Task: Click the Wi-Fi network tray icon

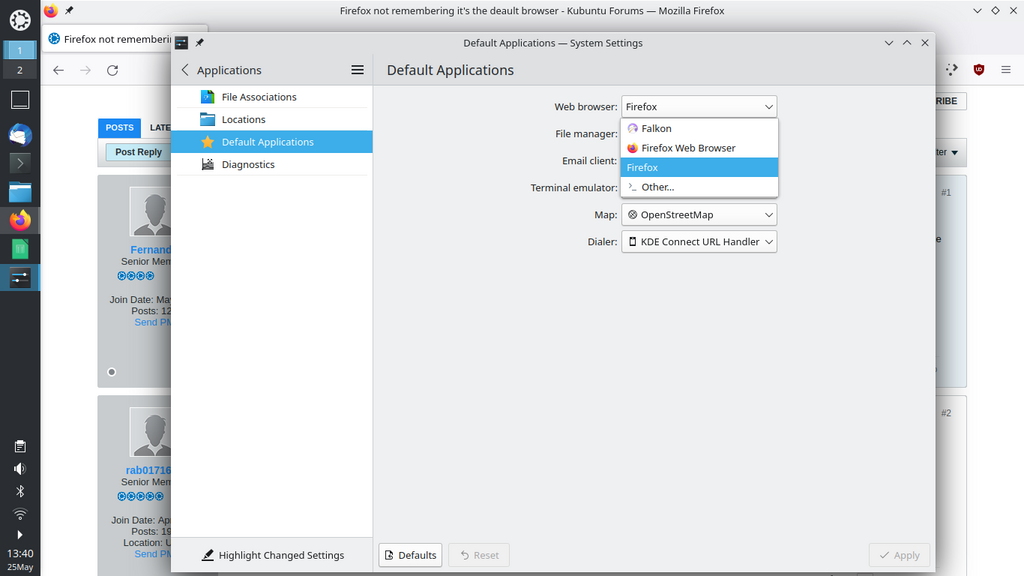Action: pos(20,514)
